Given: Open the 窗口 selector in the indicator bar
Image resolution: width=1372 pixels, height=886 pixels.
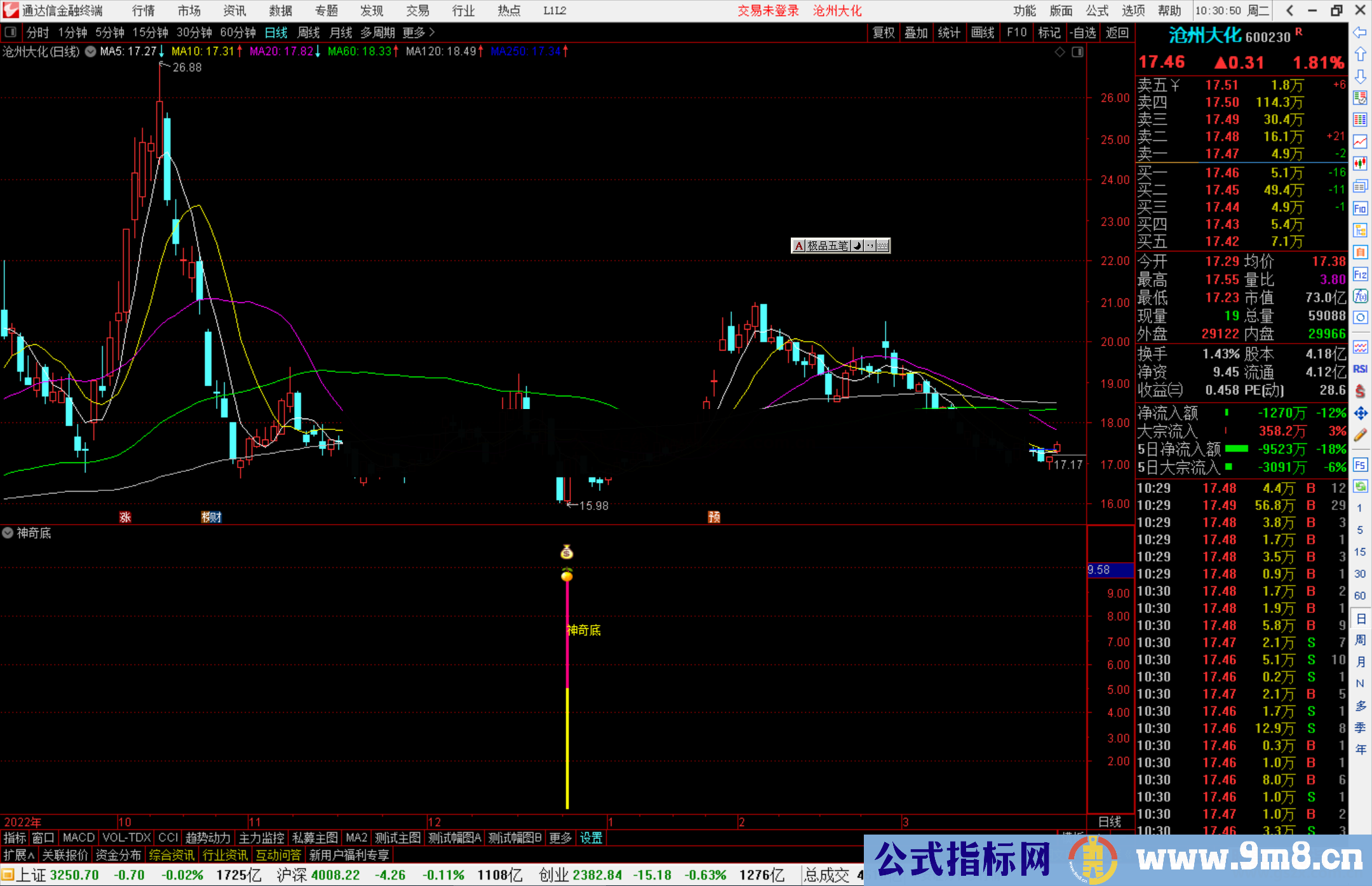Looking at the screenshot, I should pos(43,838).
